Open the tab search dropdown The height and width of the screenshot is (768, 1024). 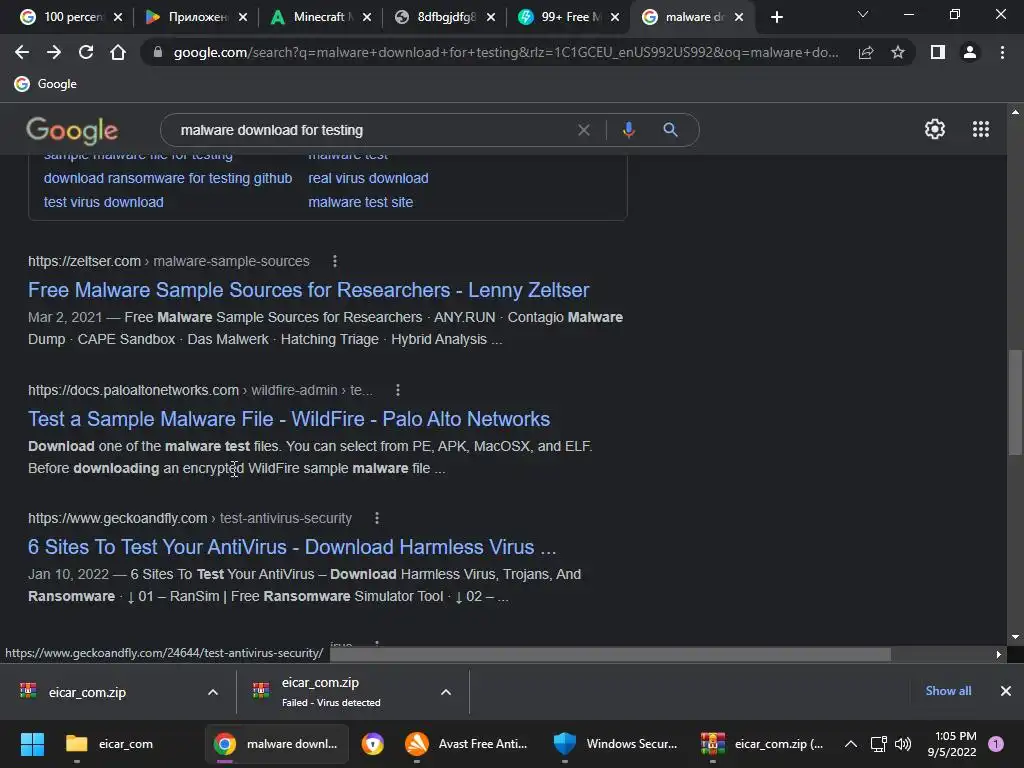pos(863,14)
